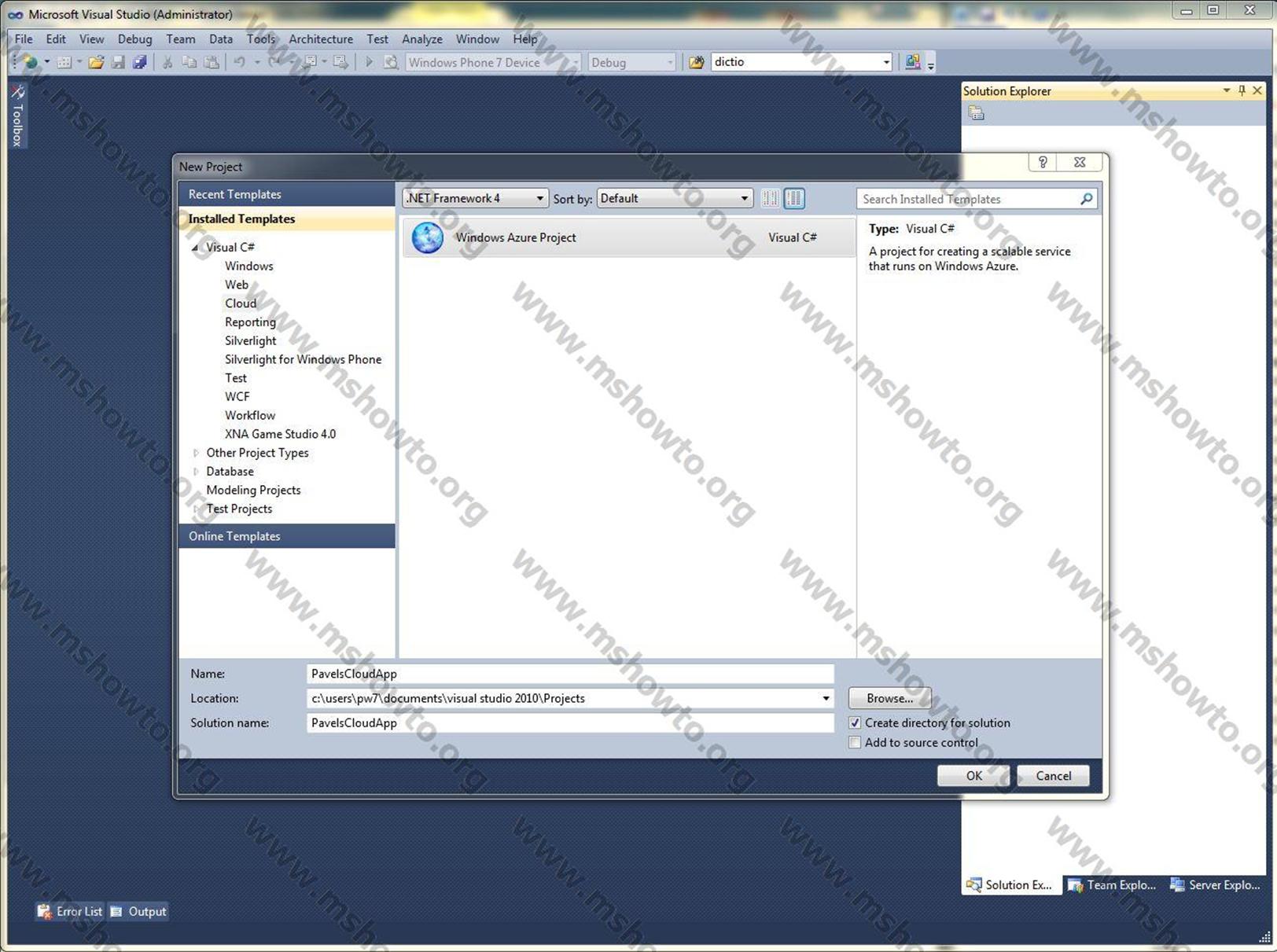Open the Output tab
The height and width of the screenshot is (952, 1277).
pos(138,912)
